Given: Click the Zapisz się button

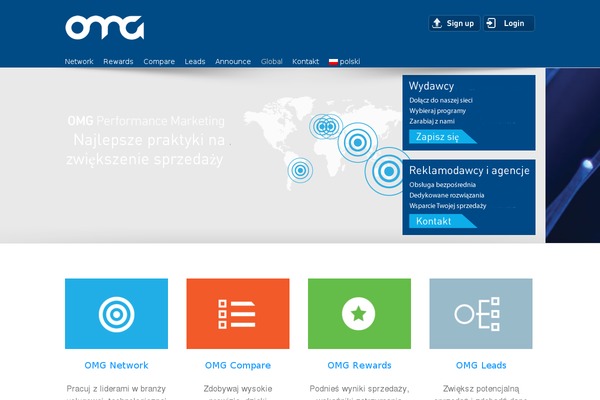Looking at the screenshot, I should pos(442,137).
